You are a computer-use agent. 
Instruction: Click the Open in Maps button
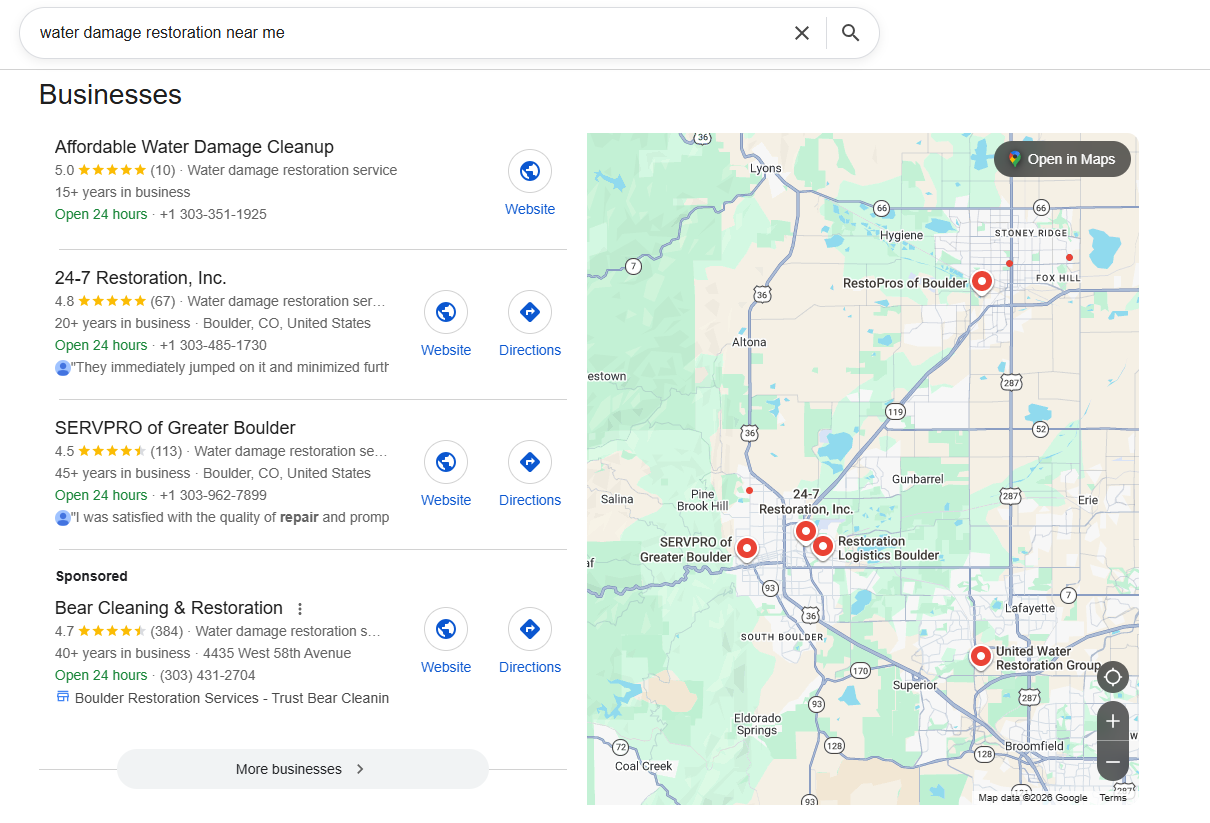coord(1062,159)
